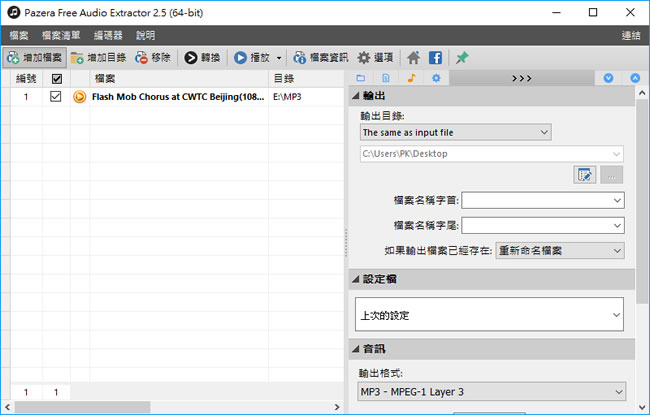
Task: Open the 'The same as input file' dropdown
Action: [x=456, y=133]
